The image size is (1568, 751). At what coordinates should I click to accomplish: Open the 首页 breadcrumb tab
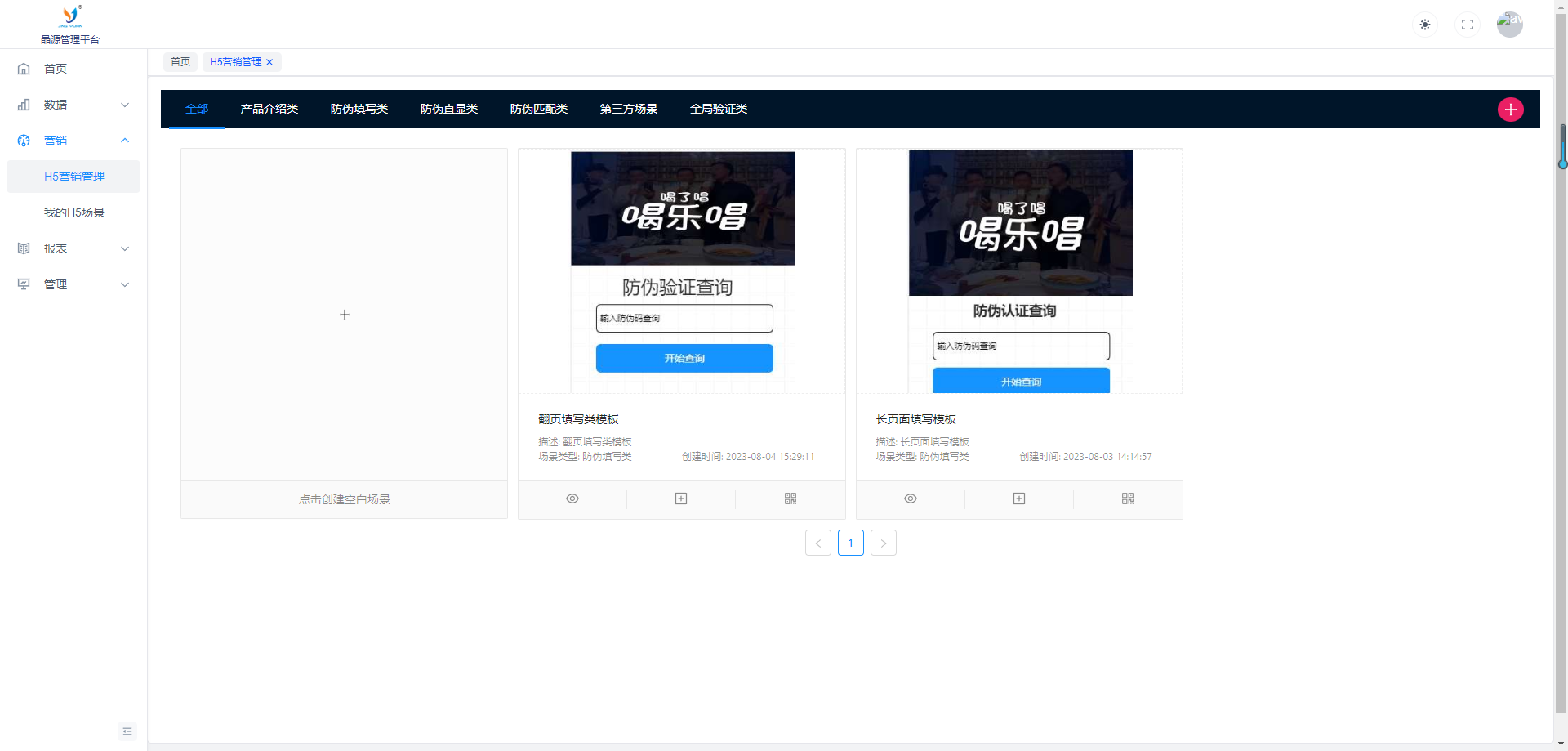[x=180, y=62]
